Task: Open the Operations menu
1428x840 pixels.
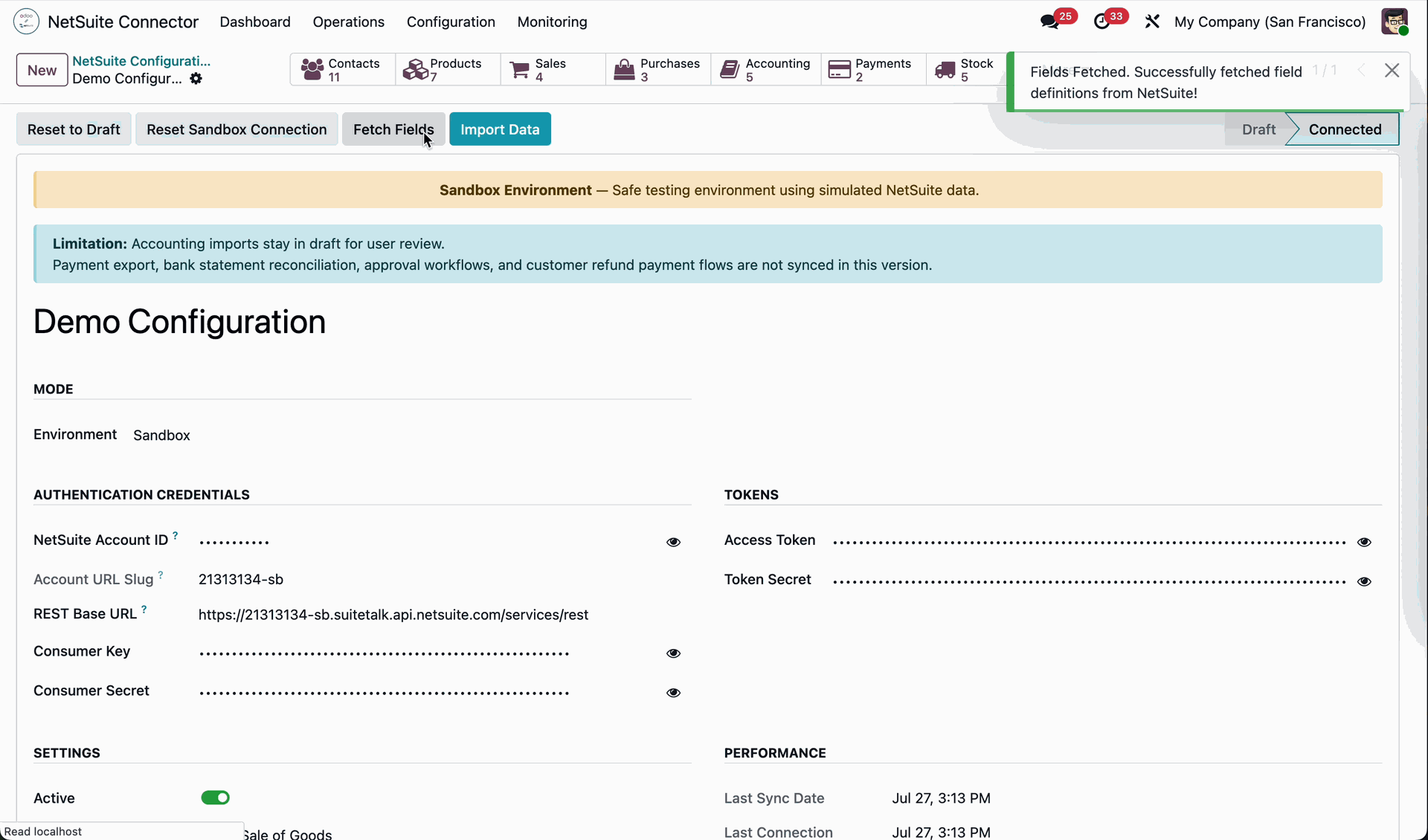Action: pyautogui.click(x=349, y=22)
